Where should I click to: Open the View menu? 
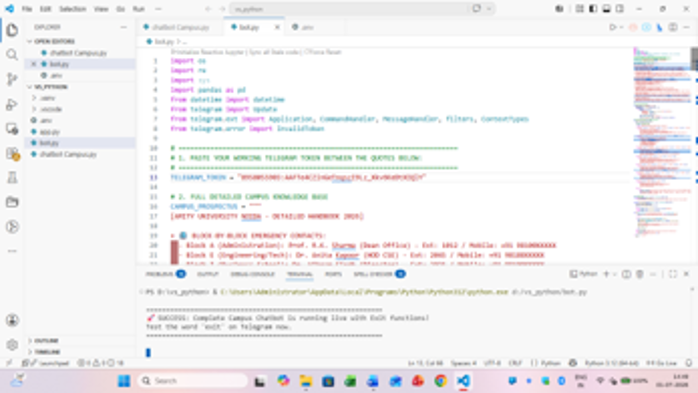tap(101, 8)
